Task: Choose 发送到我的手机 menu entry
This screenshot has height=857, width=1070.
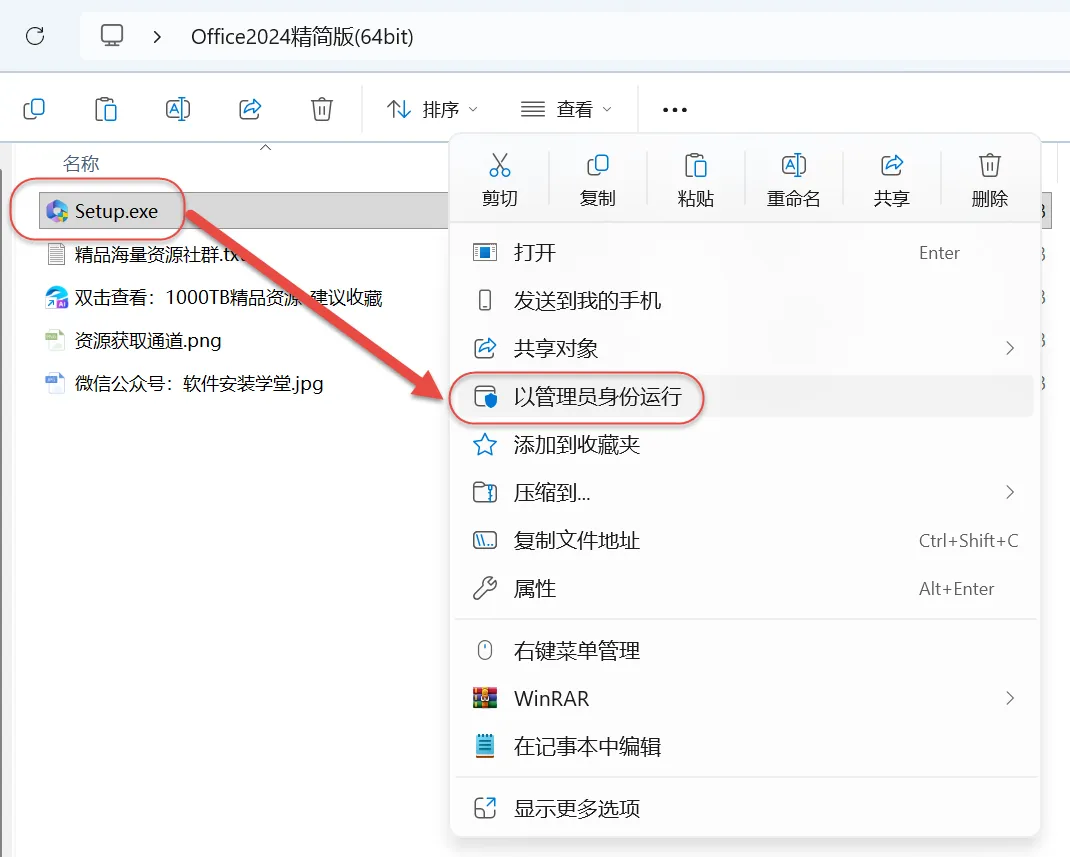Action: tap(744, 300)
